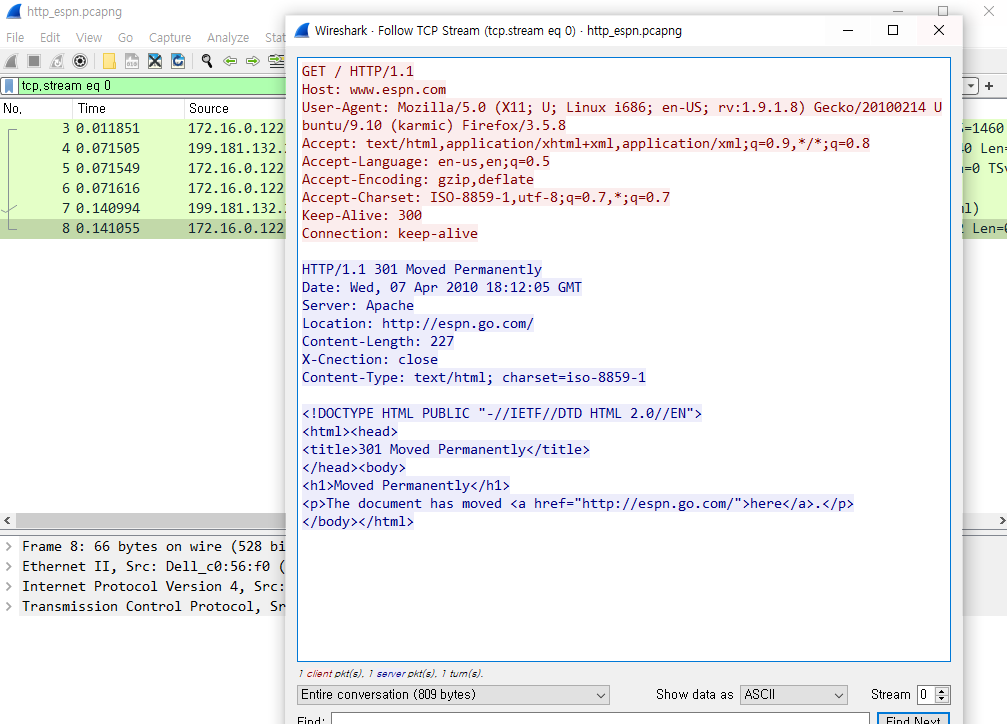Click the packet list horizontal scrollbar
This screenshot has width=1007, height=724.
tap(150, 520)
